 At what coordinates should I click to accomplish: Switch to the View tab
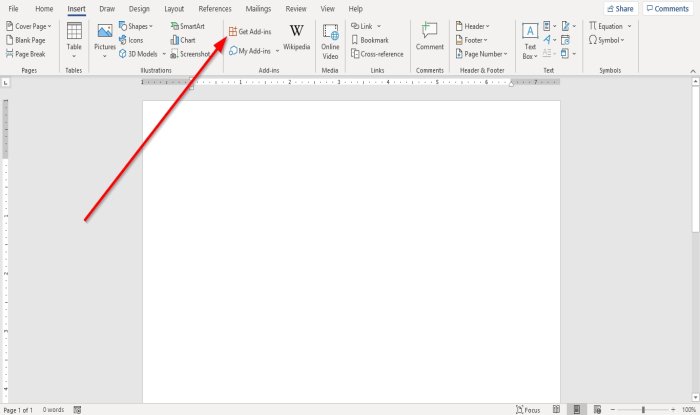(328, 8)
